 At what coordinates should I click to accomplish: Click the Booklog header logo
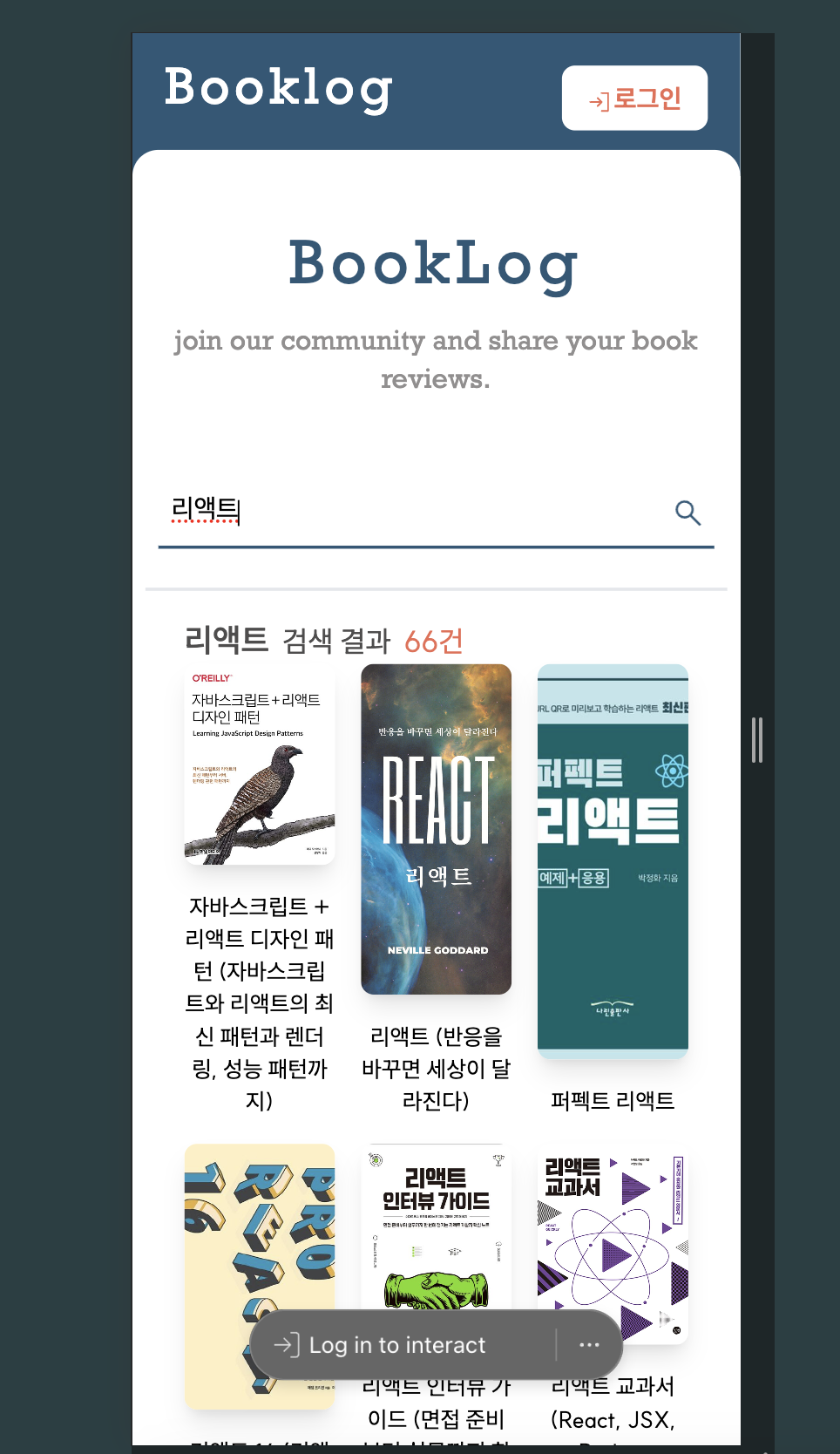pos(278,89)
